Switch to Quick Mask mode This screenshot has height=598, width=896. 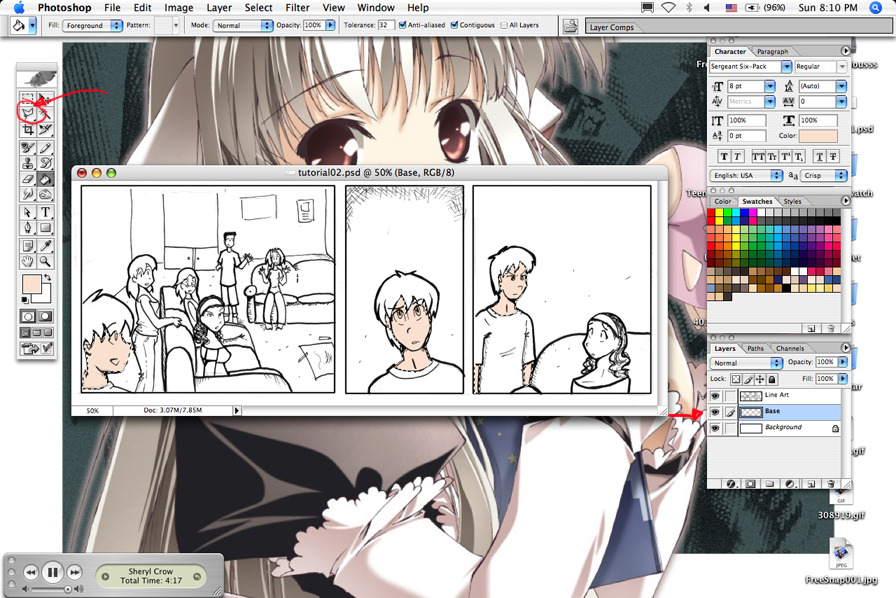click(45, 316)
